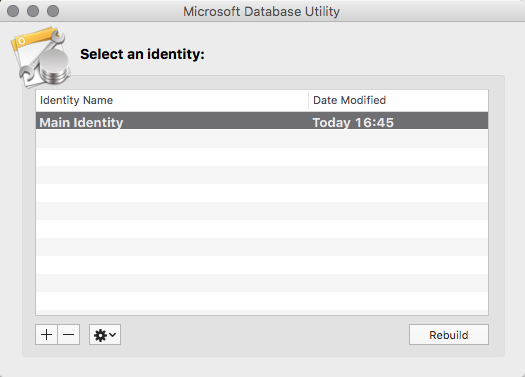Sort by Date Modified column header
The height and width of the screenshot is (377, 525).
click(x=398, y=100)
